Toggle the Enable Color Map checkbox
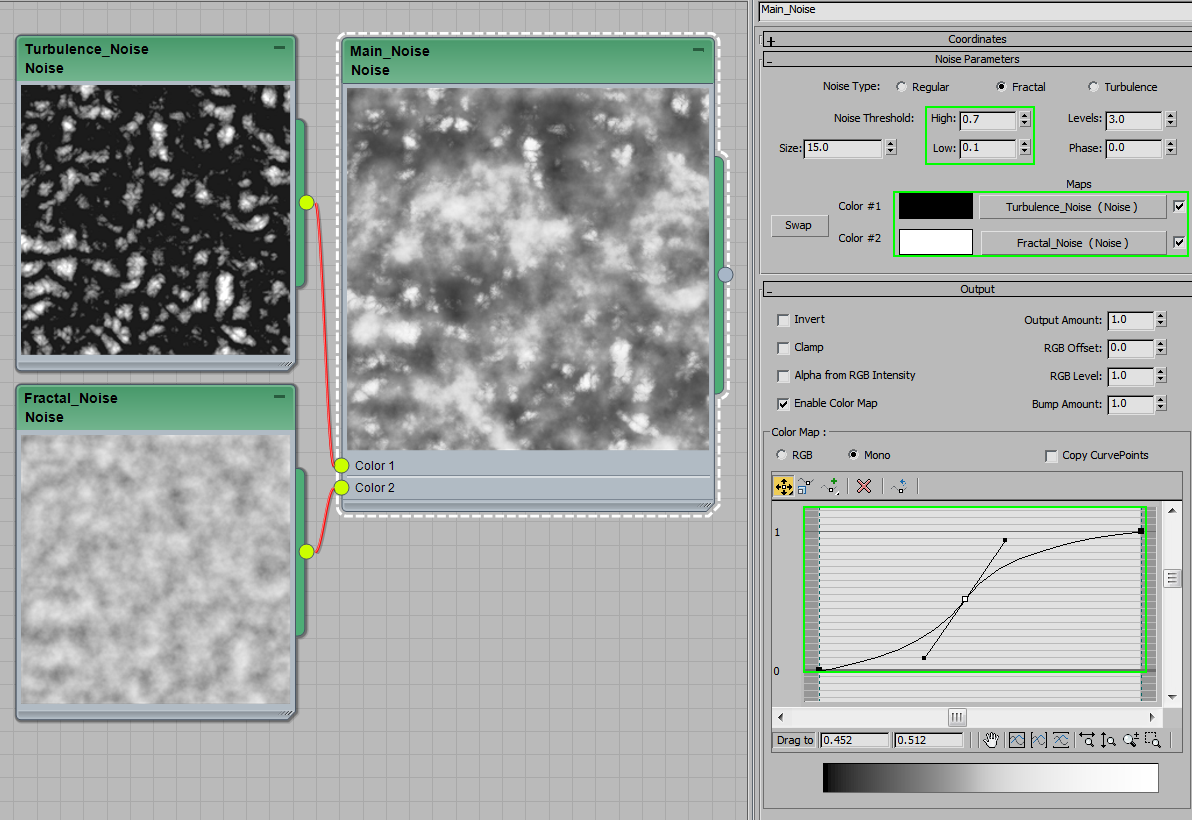Screen dimensions: 1192x820 tap(783, 404)
